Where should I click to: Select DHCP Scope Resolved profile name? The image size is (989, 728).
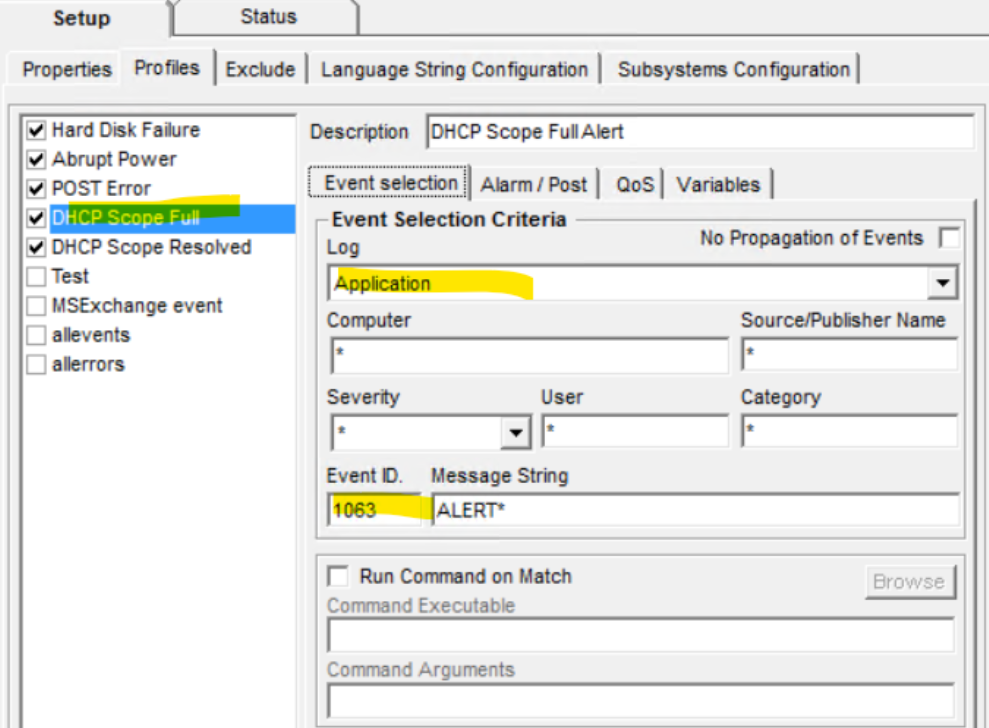coord(151,247)
